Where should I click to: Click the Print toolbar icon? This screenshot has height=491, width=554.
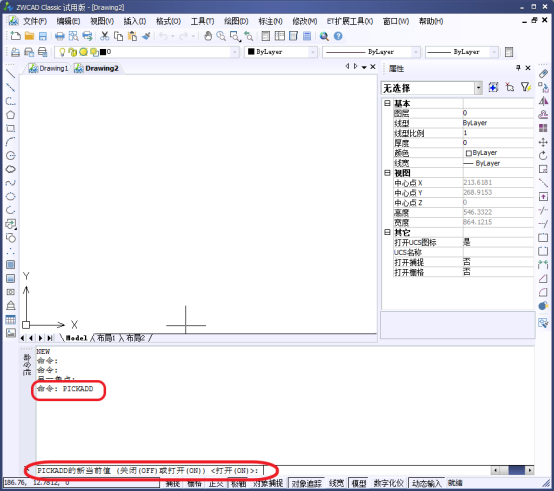point(59,36)
